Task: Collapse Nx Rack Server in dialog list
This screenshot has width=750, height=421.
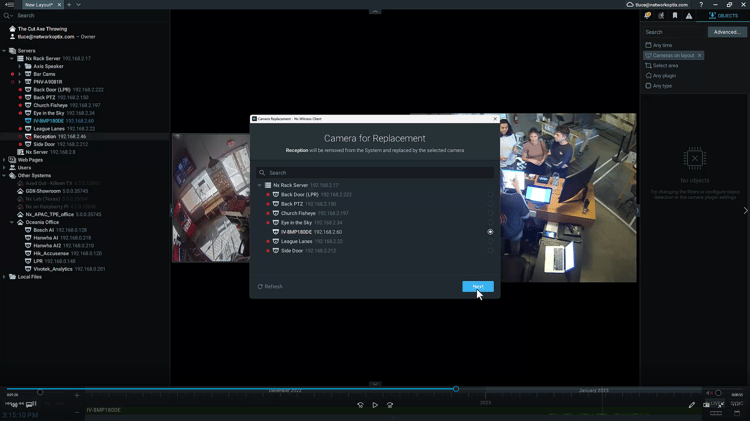Action: click(x=260, y=185)
